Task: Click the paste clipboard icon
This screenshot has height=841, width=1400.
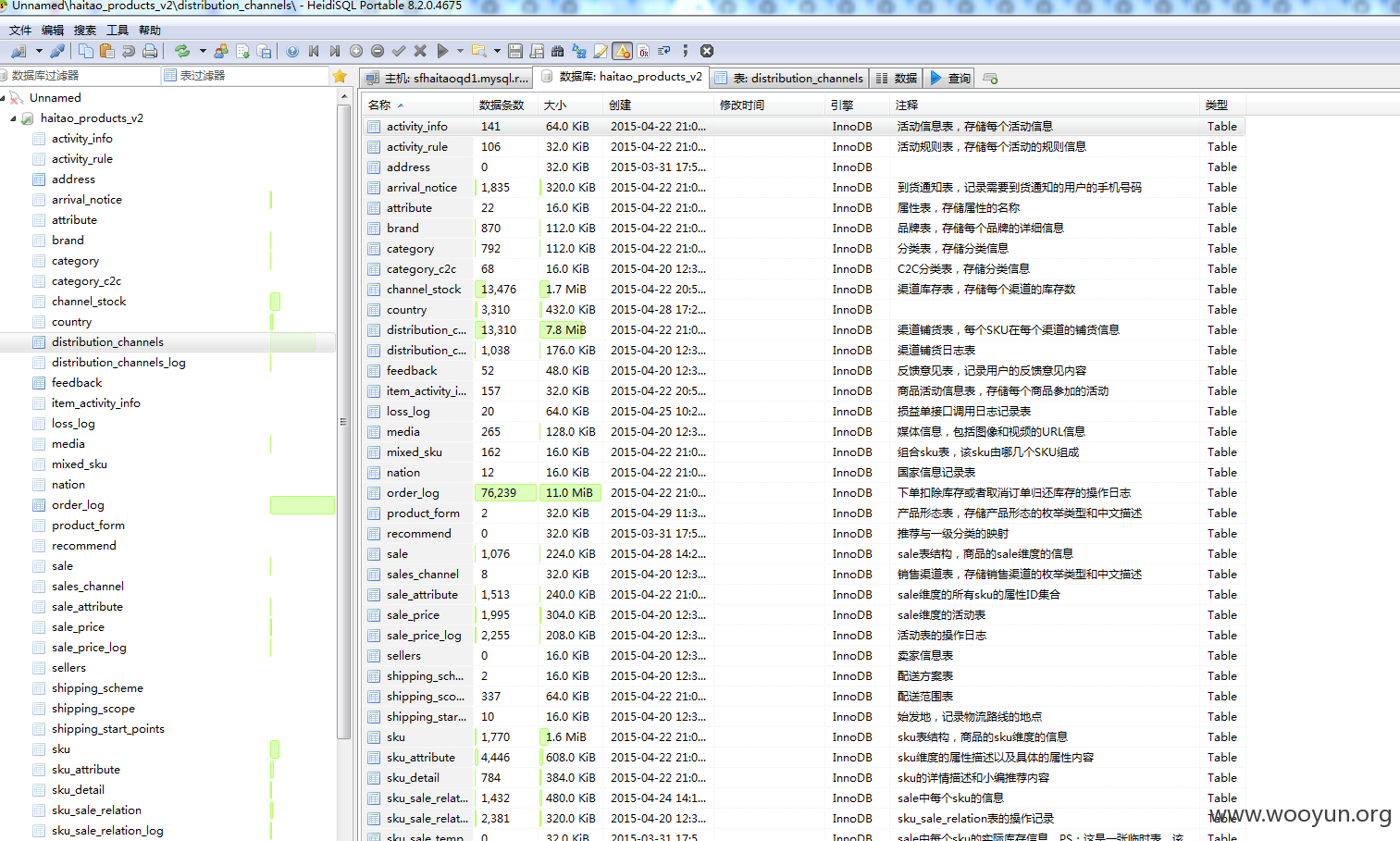Action: [x=107, y=51]
